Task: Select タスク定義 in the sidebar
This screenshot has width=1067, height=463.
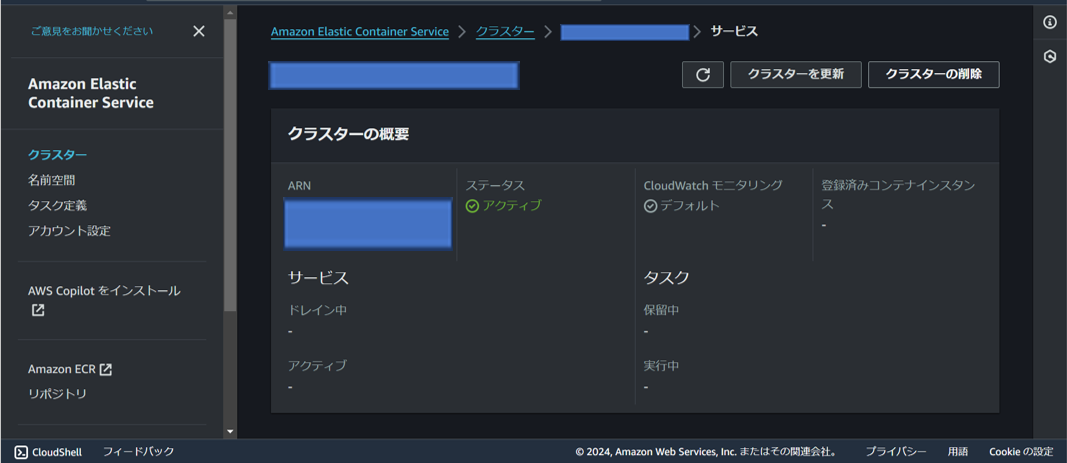Action: (57, 206)
